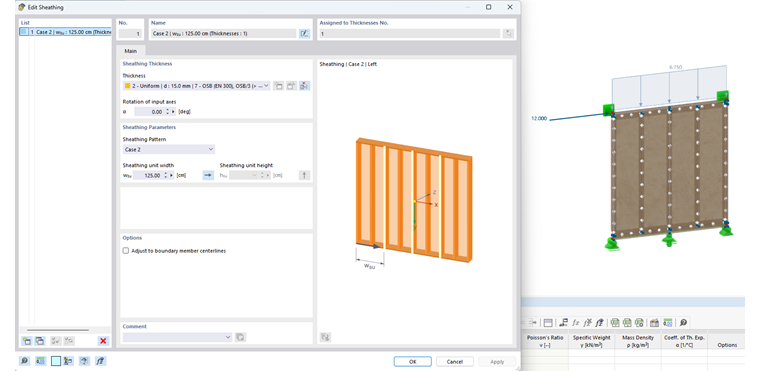The width and height of the screenshot is (760, 371).
Task: Click the stair-step icon in table toolbar
Action: [x=563, y=323]
